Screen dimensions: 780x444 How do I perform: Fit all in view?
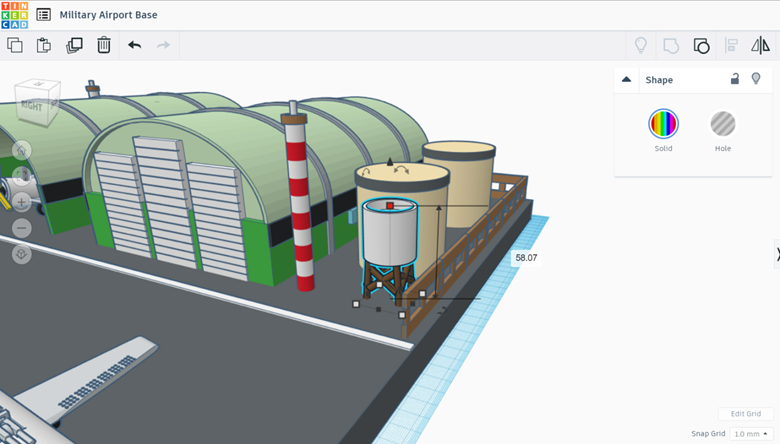tap(21, 176)
